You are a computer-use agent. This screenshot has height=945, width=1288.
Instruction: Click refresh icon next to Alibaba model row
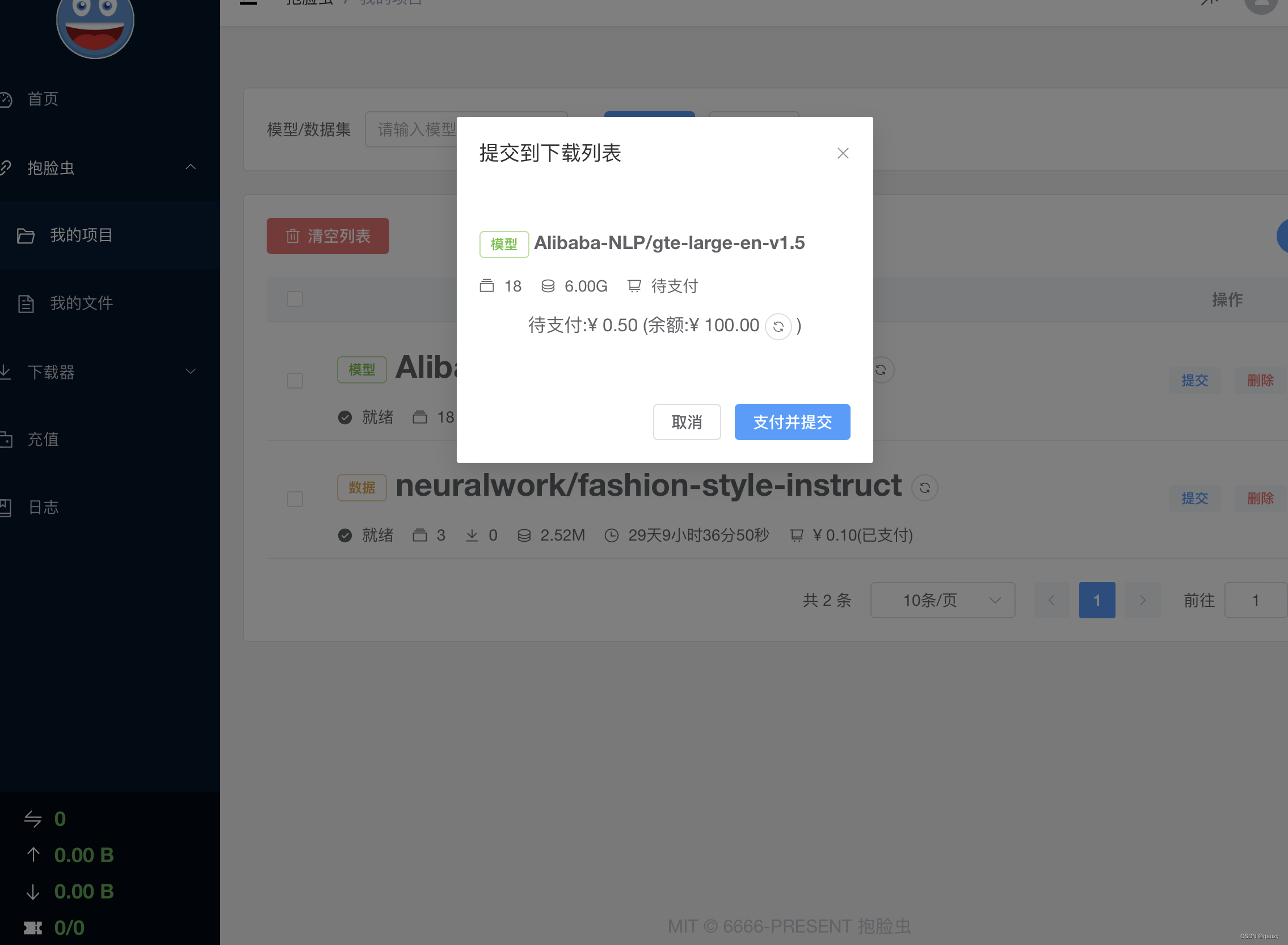(x=881, y=370)
